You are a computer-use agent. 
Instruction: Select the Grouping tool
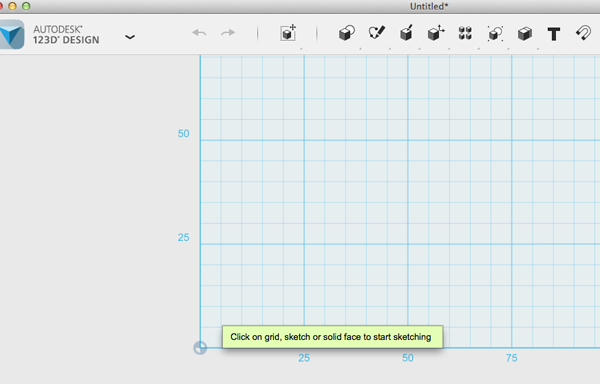click(x=495, y=34)
